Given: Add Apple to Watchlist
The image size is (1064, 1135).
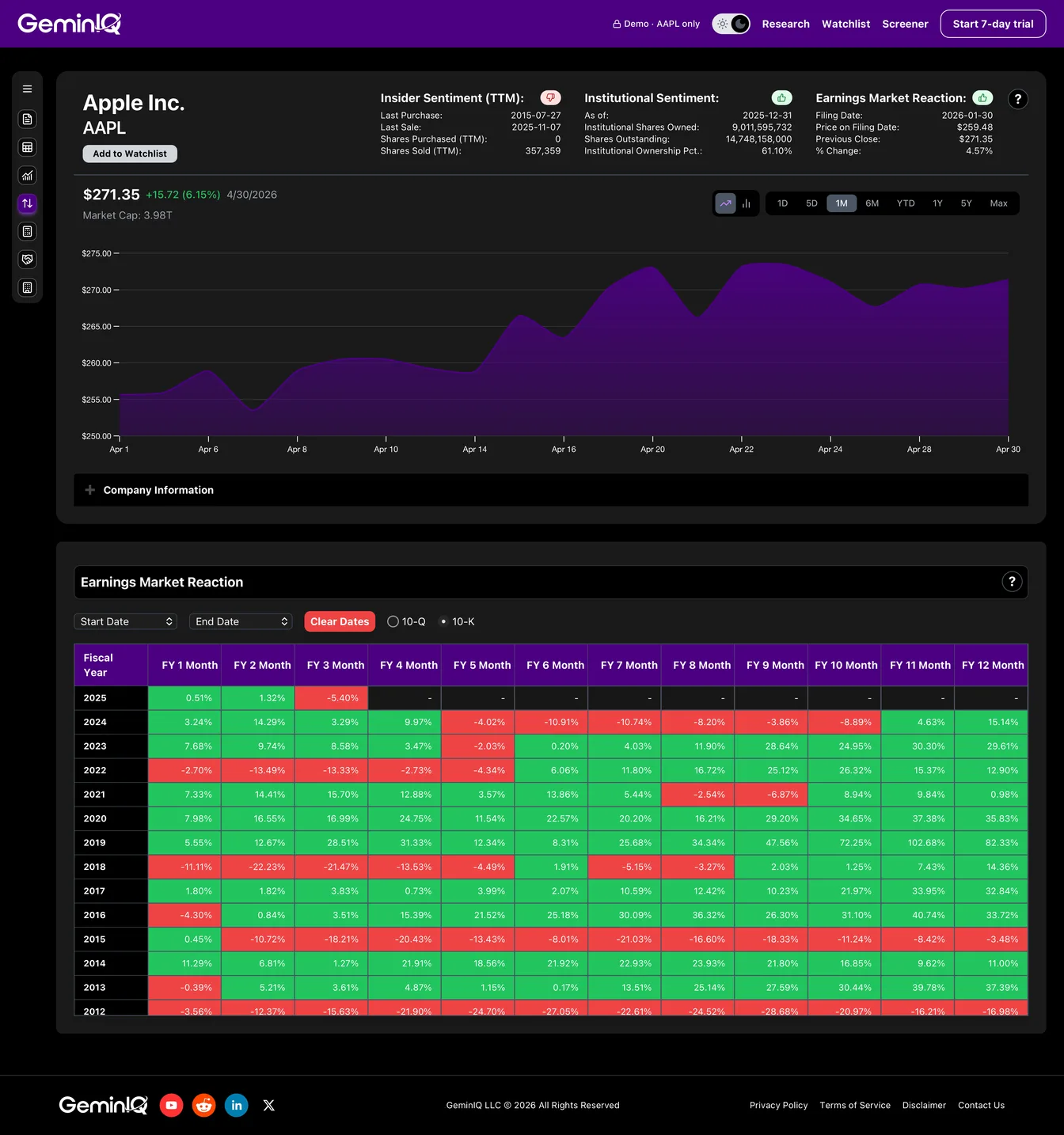Looking at the screenshot, I should tap(130, 154).
